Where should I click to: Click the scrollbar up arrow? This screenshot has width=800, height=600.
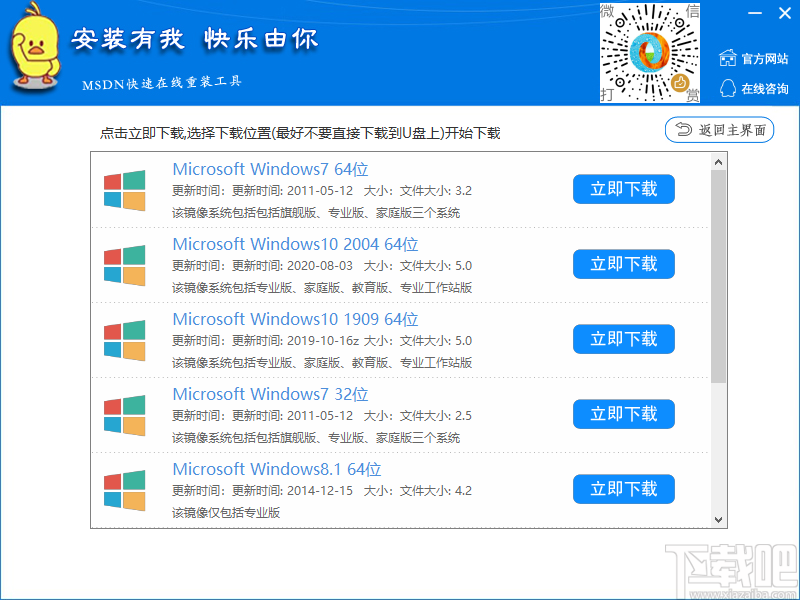(x=718, y=161)
